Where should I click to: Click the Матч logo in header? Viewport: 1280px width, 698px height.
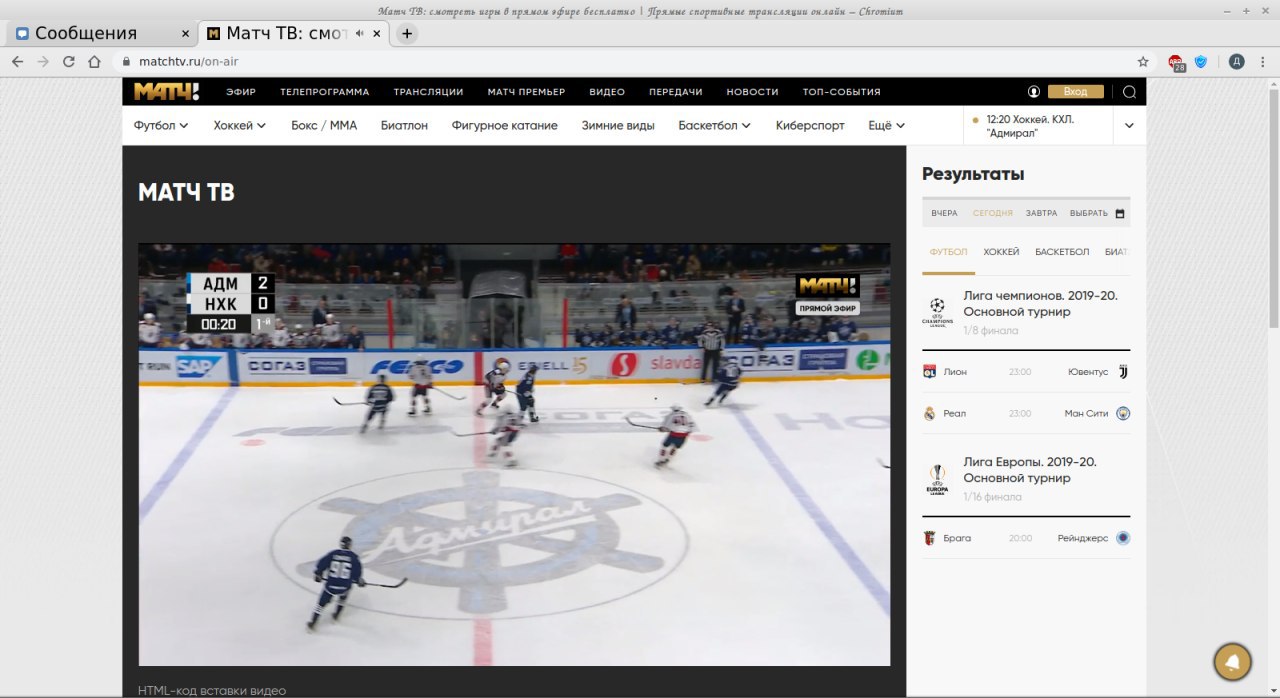[x=167, y=92]
